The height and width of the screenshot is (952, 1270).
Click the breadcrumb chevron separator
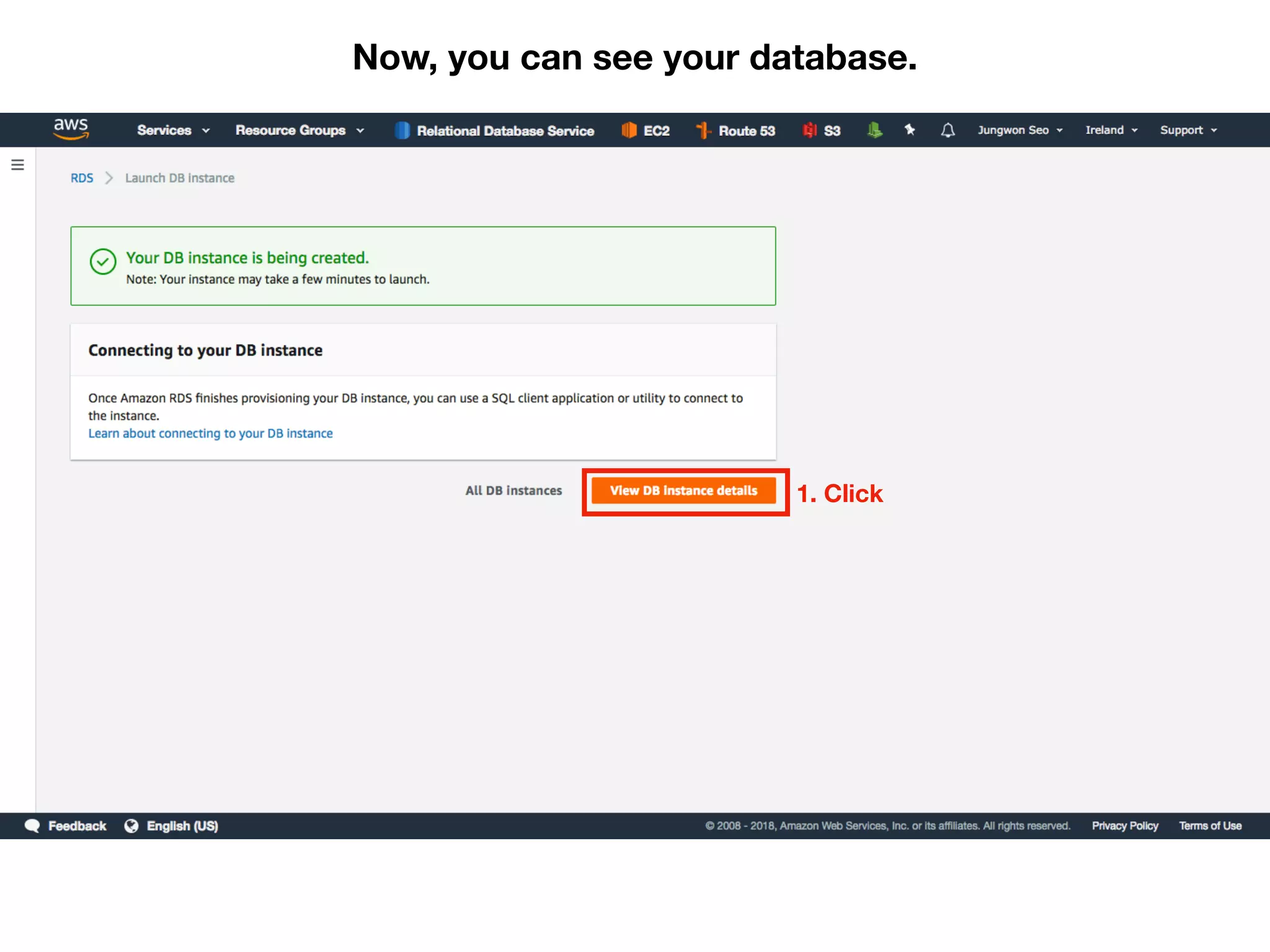click(109, 178)
